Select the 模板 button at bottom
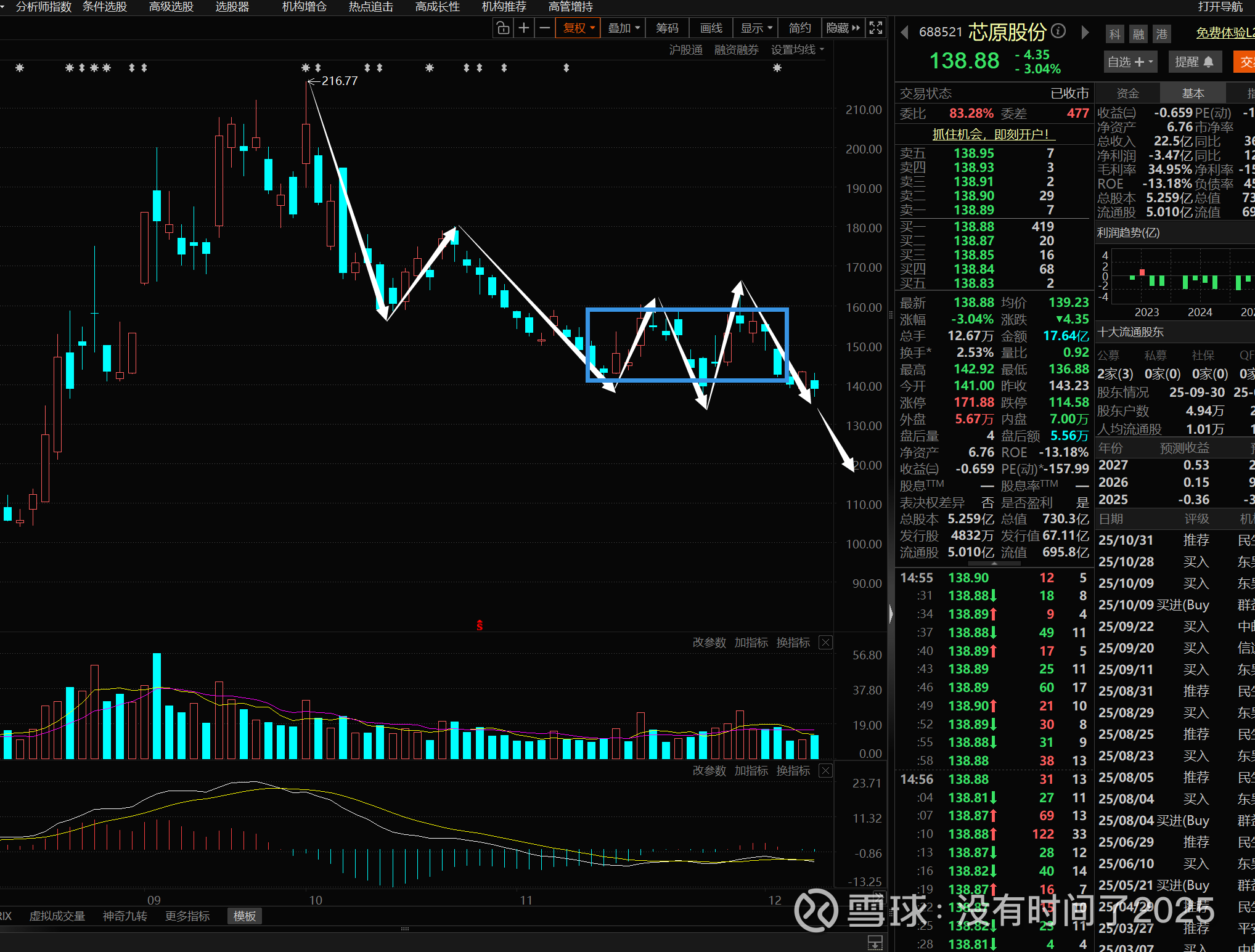Image resolution: width=1255 pixels, height=952 pixels. [244, 916]
